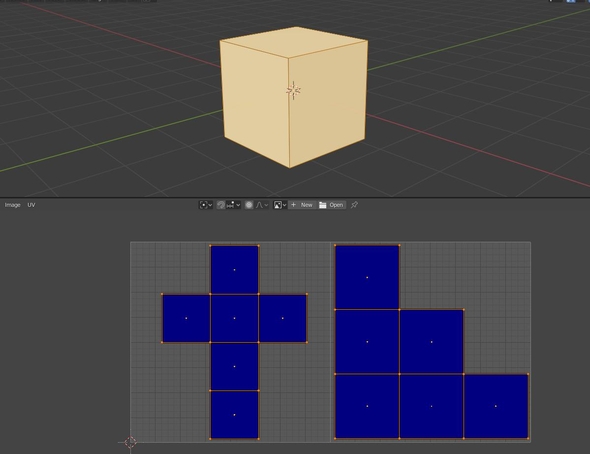Click the snap element increment icon
590x454 pixels.
tap(230, 205)
